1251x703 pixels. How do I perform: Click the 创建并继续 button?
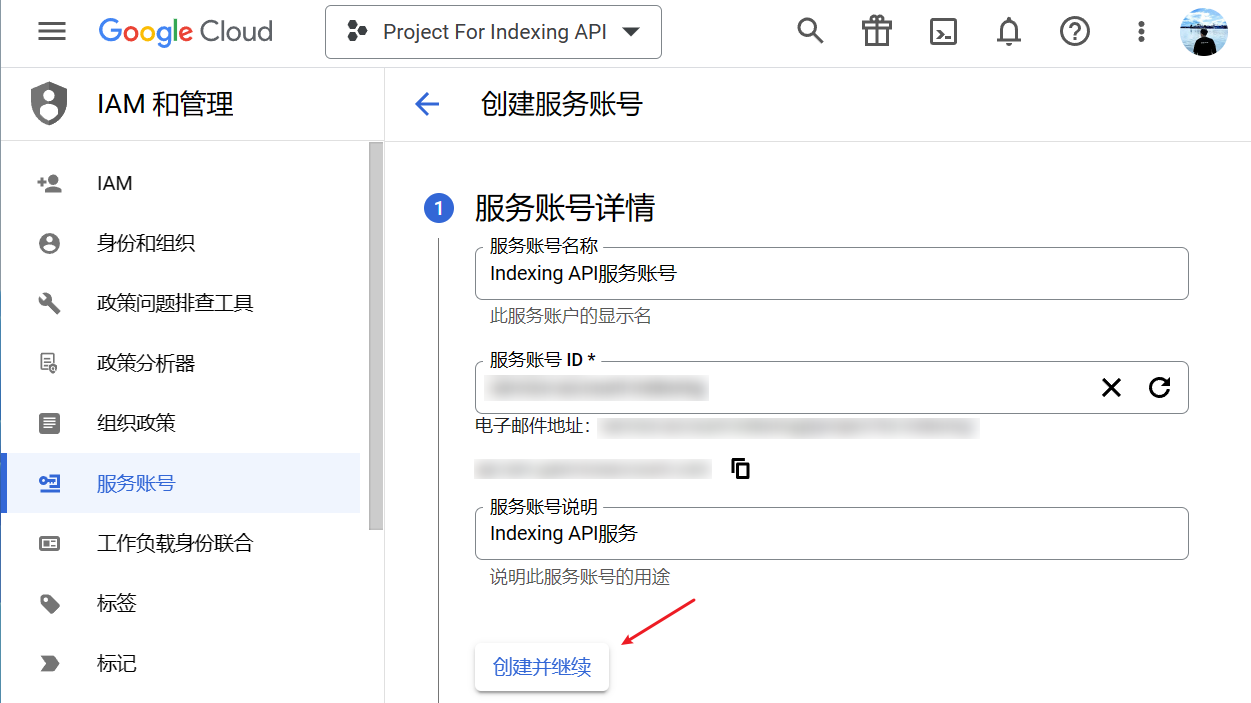pos(542,667)
